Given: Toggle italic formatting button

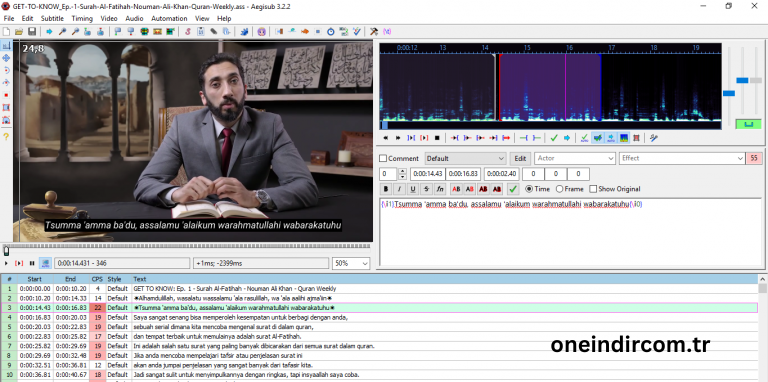Looking at the screenshot, I should click(x=400, y=189).
